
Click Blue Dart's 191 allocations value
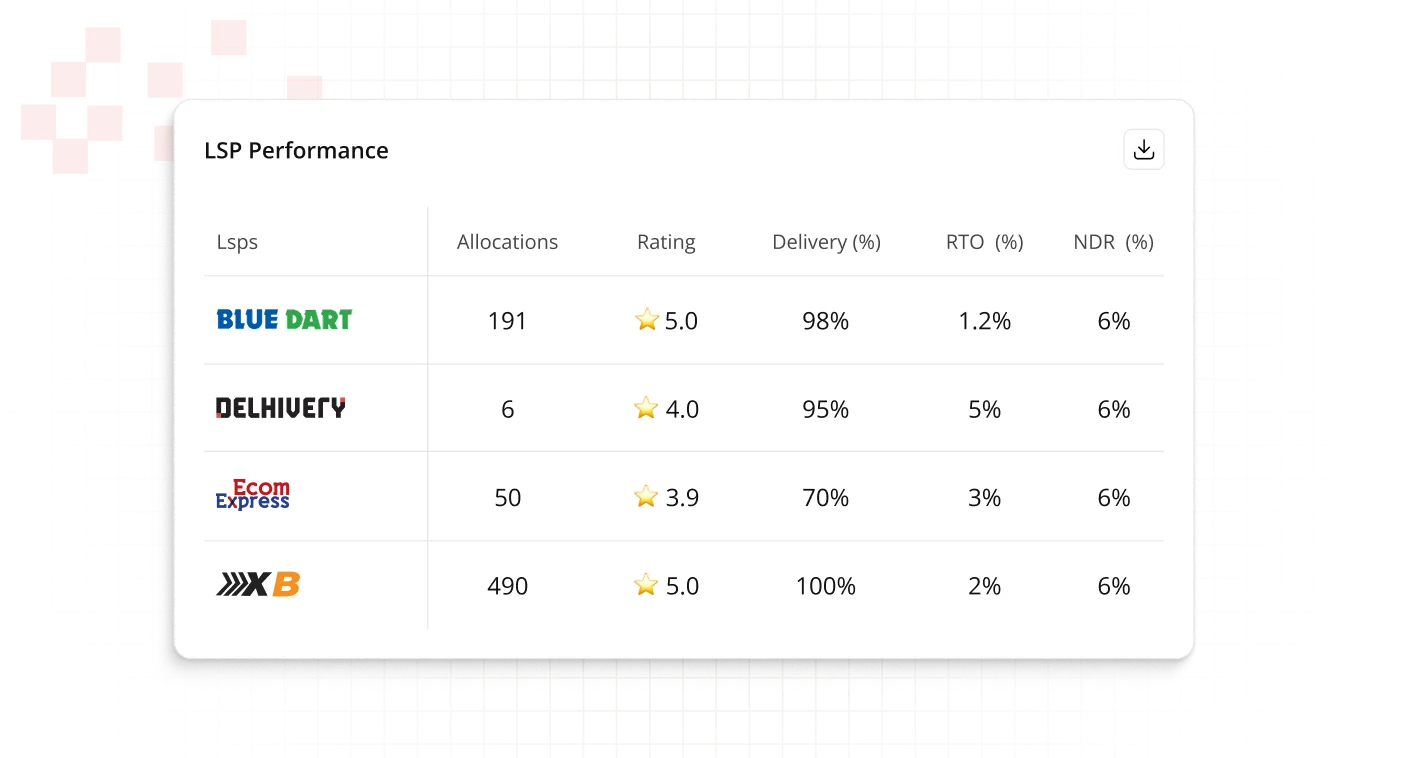point(507,321)
